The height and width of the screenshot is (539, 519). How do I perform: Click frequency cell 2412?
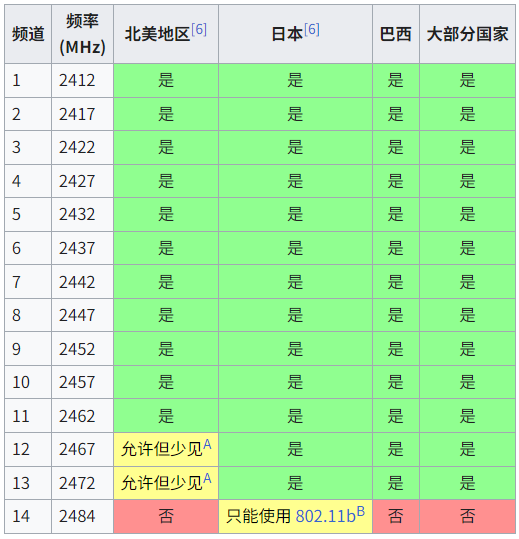[x=82, y=80]
